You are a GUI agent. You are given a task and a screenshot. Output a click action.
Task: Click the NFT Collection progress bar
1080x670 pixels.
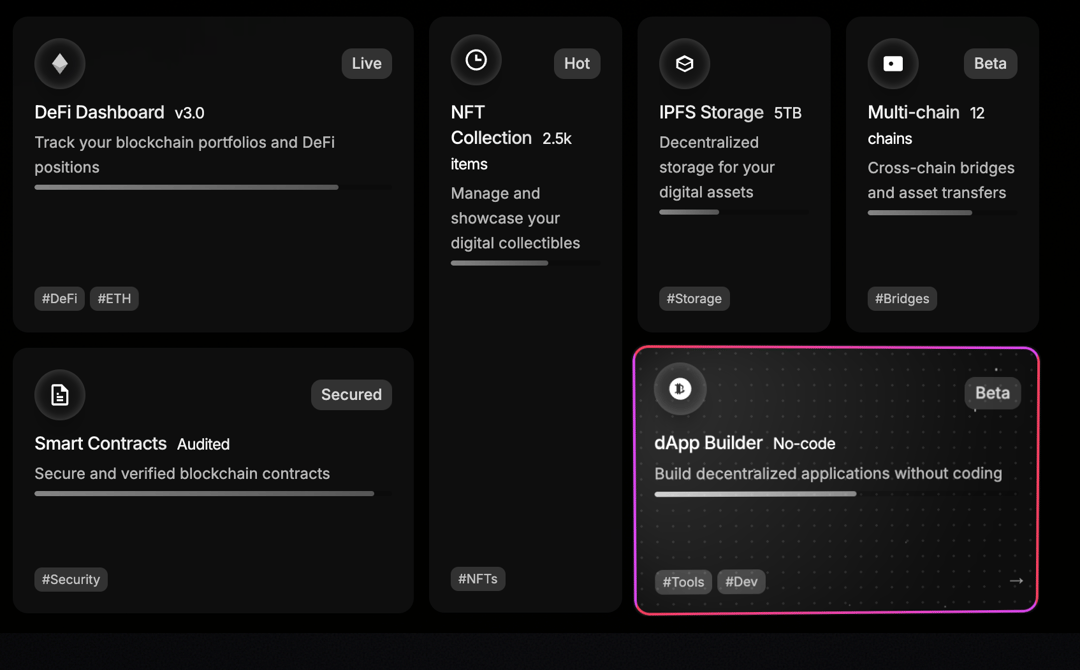(x=525, y=263)
